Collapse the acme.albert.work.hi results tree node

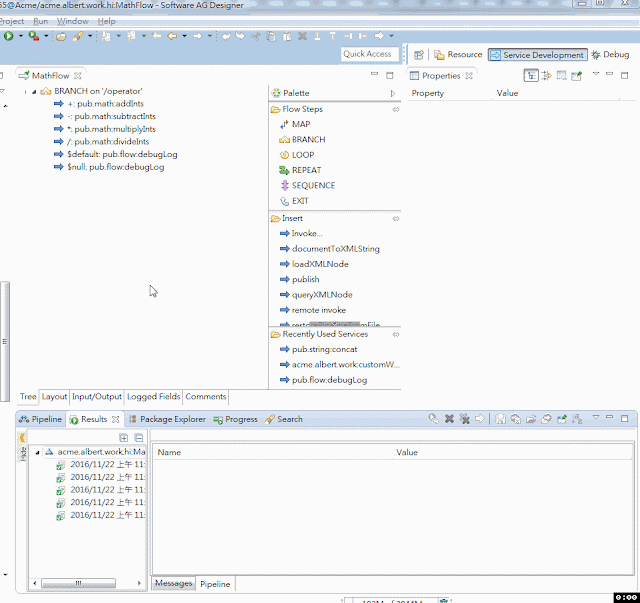(x=37, y=452)
